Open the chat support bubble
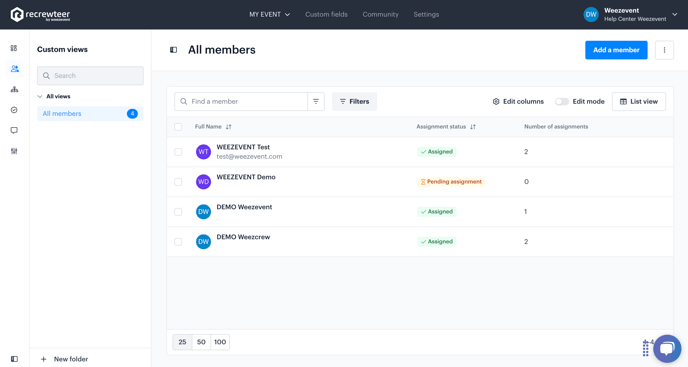Screen dimensions: 688x367 [x=667, y=349]
